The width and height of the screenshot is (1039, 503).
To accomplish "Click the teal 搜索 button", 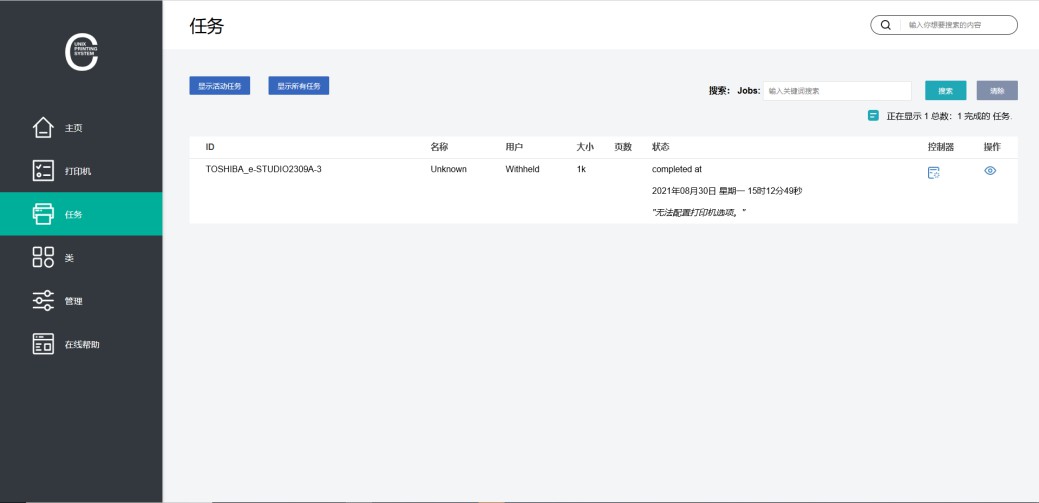I will click(945, 91).
